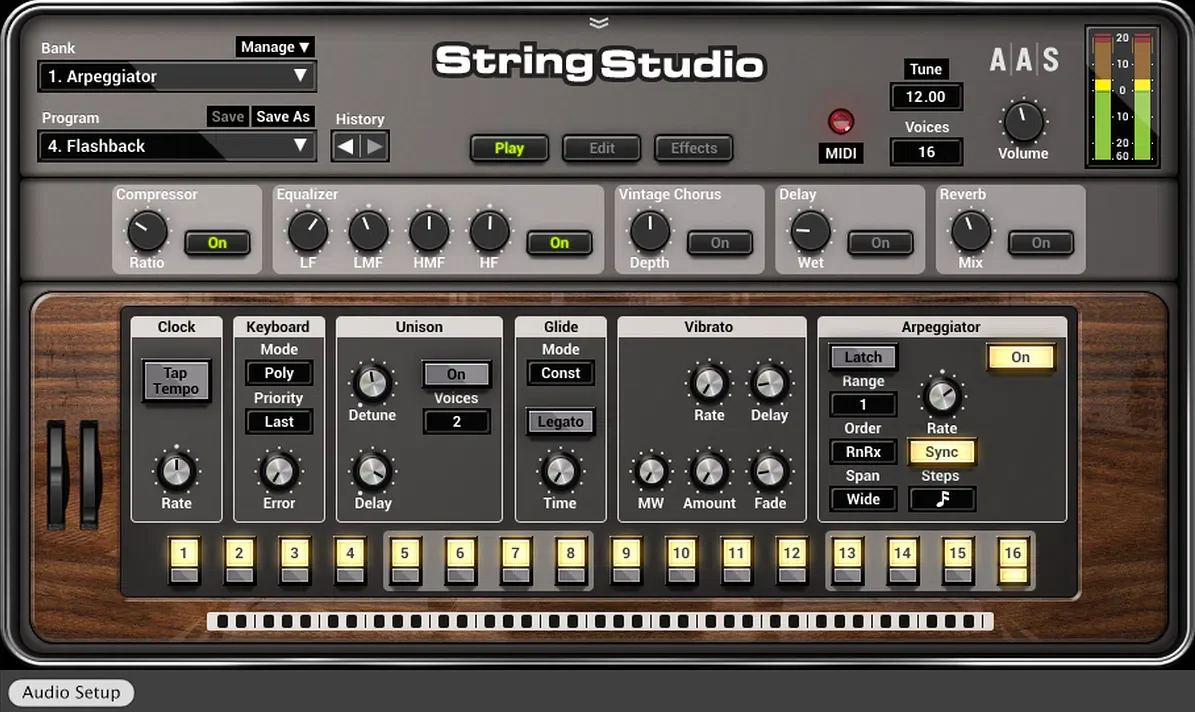Viewport: 1195px width, 712px height.
Task: Open Audio Setup
Action: [71, 692]
